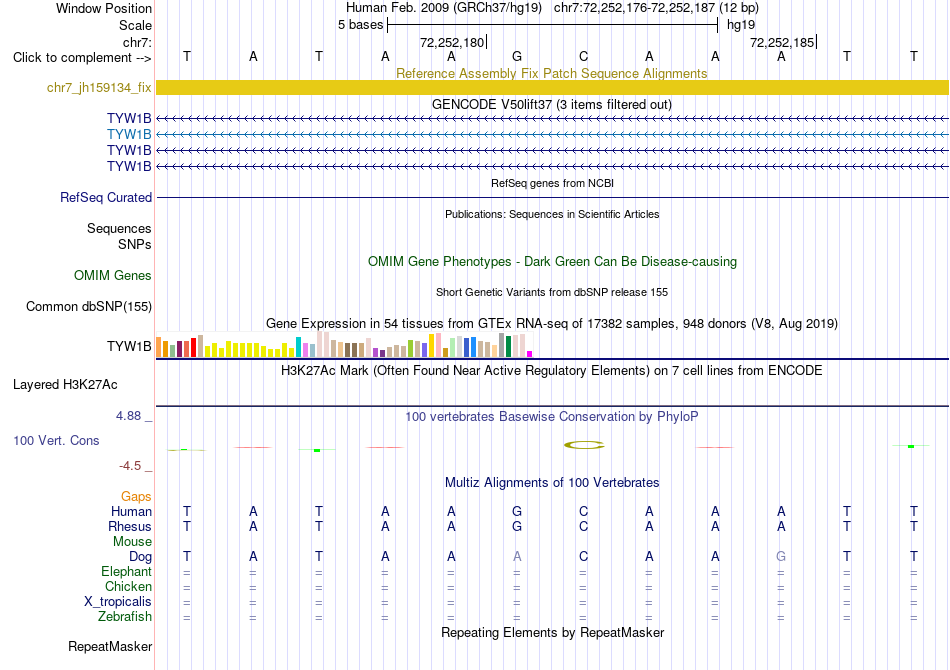
Task: Click the 'Common dbSNP(155)' label
Action: click(x=88, y=307)
